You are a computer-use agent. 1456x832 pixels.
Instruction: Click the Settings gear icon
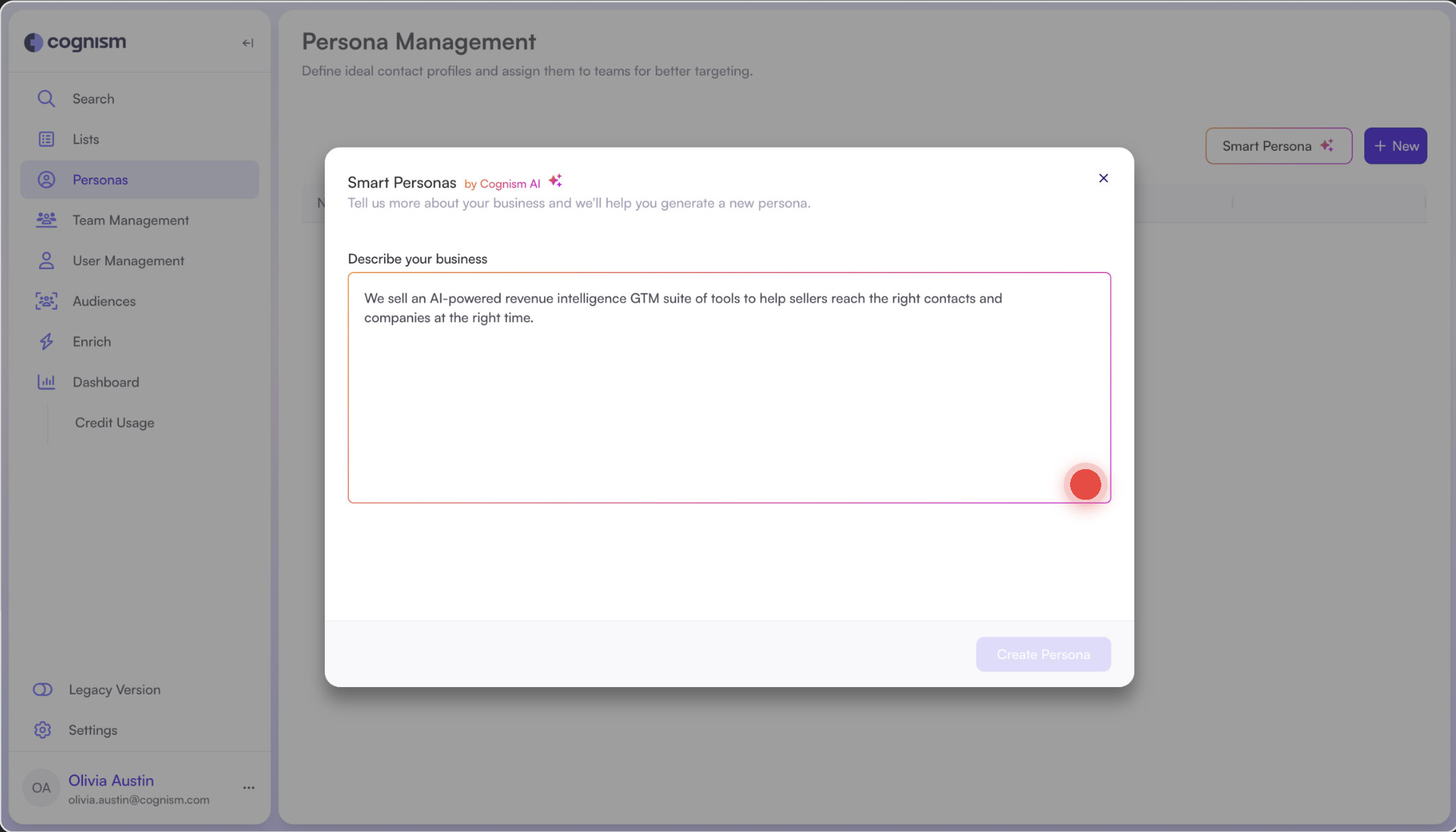coord(43,730)
